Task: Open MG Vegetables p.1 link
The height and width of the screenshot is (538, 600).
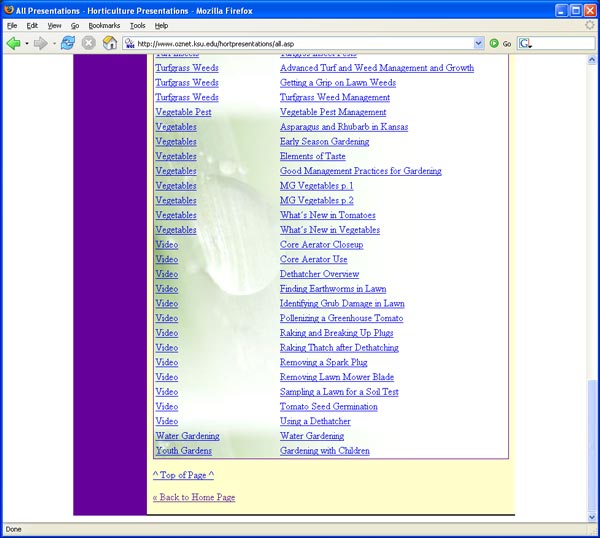Action: (x=316, y=186)
